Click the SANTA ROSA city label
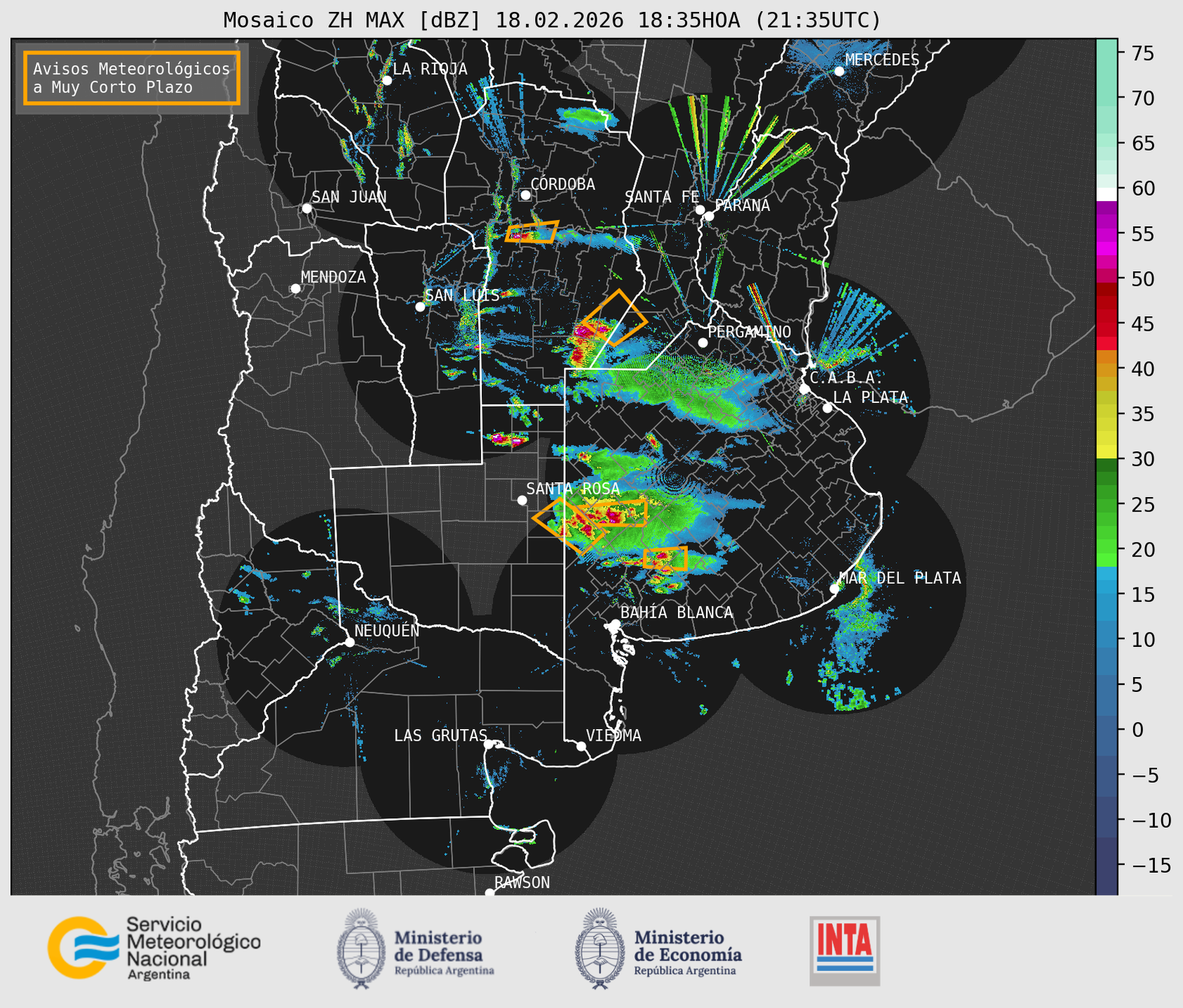The width and height of the screenshot is (1183, 1008). coord(573,489)
